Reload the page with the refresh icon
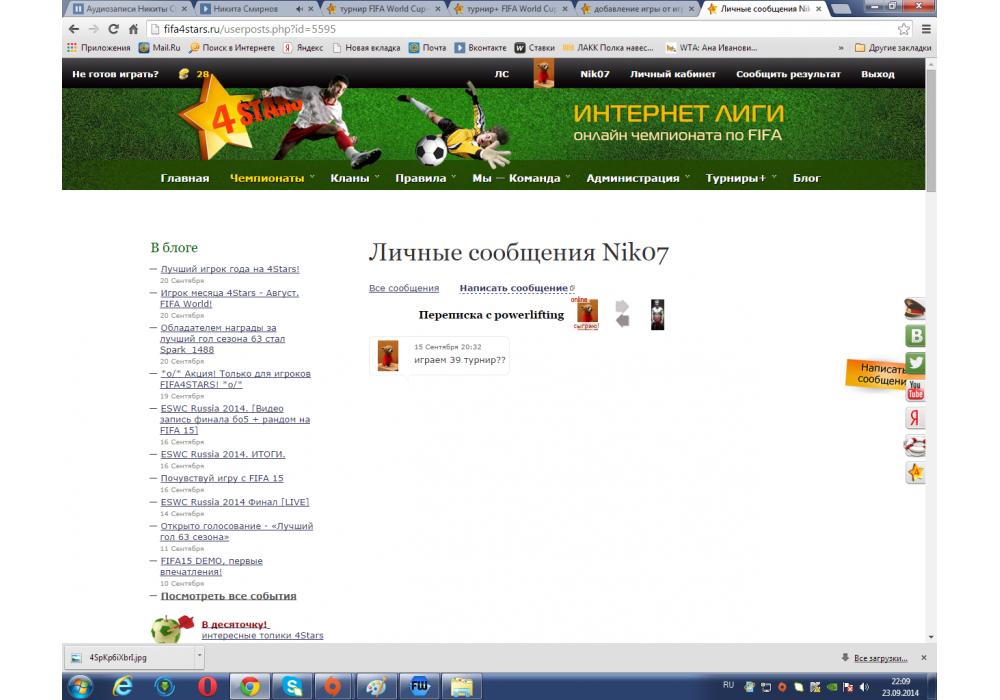Viewport: 1000px width, 700px height. 114,29
